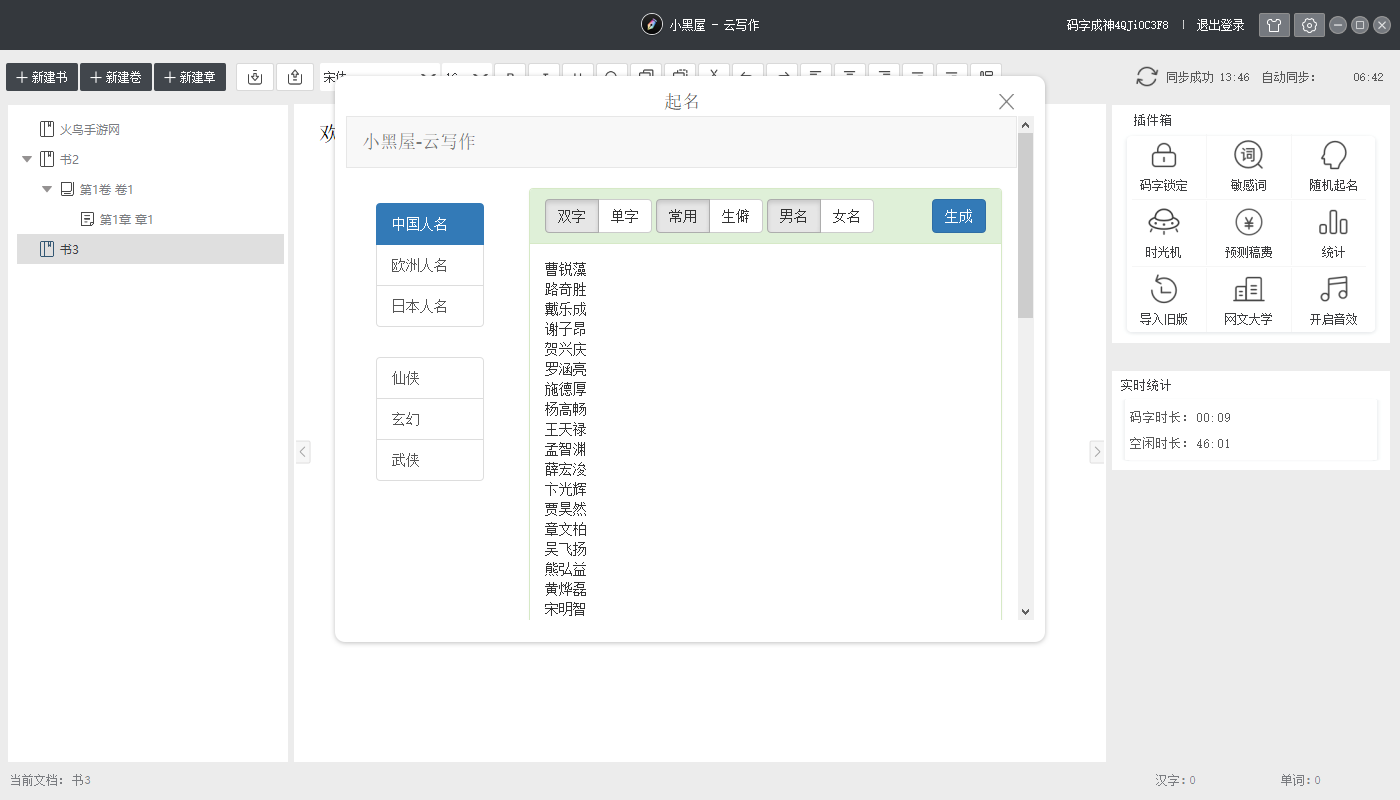Select 单字 single-character name option

pos(625,216)
